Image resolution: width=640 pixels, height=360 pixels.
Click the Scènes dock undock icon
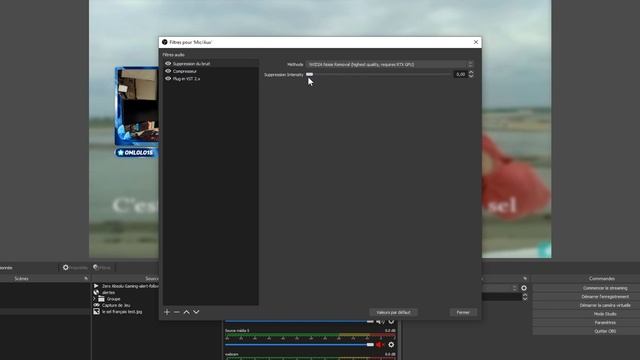[86, 278]
